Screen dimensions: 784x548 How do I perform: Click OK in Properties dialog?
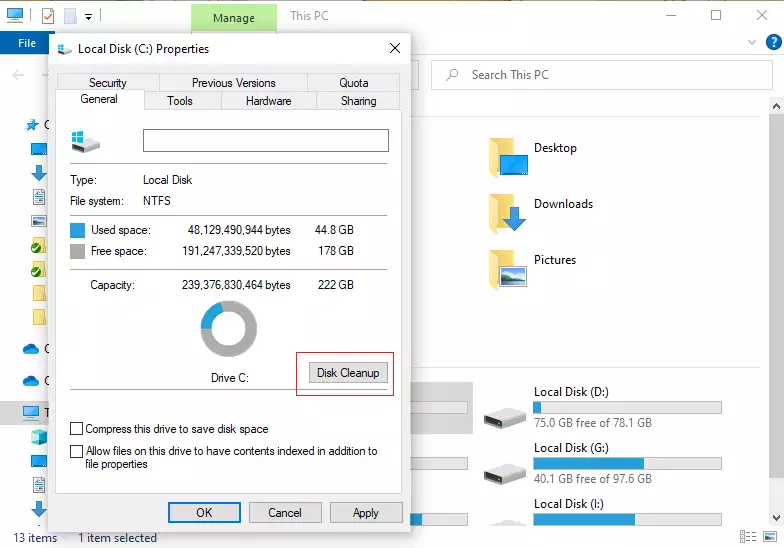(204, 512)
